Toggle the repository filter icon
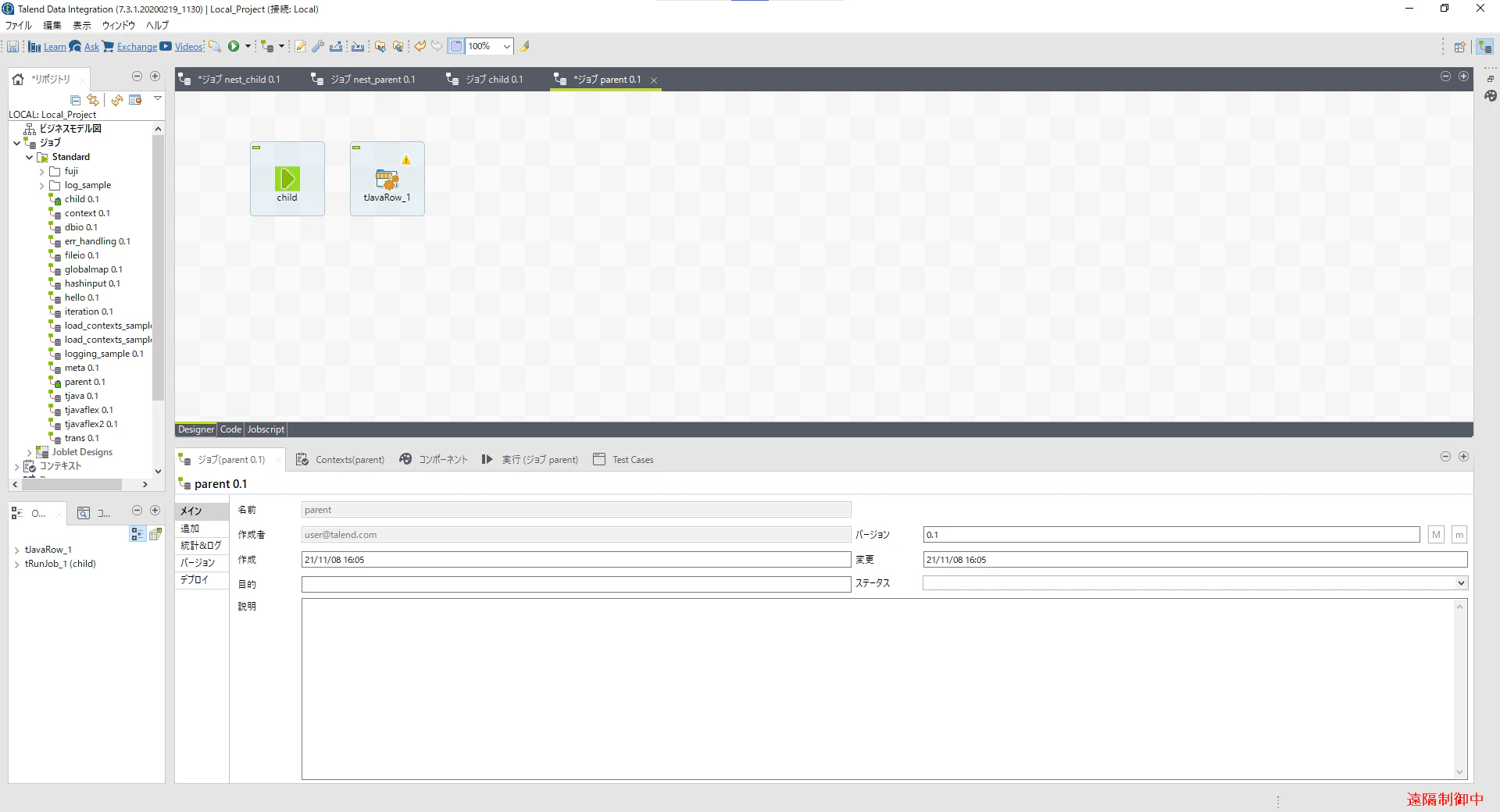The image size is (1500, 812). click(x=135, y=100)
